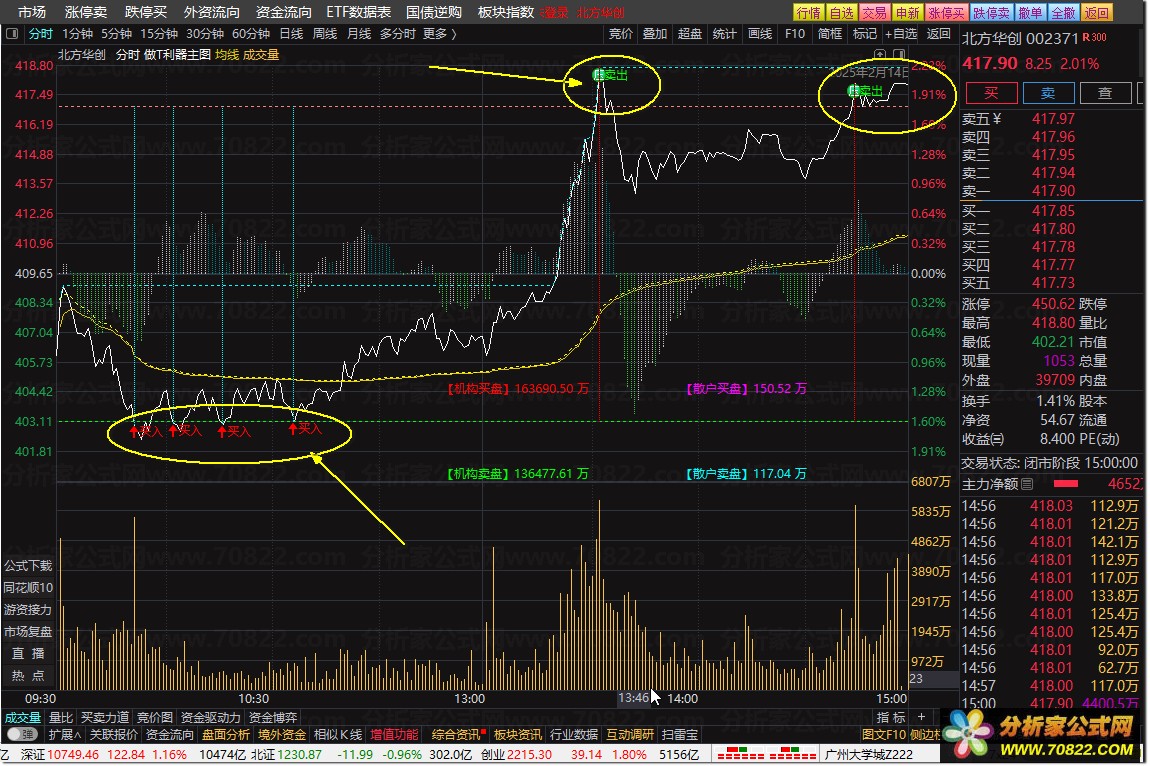Click the 超盘 toolbar item
The width and height of the screenshot is (1150, 766).
click(689, 34)
